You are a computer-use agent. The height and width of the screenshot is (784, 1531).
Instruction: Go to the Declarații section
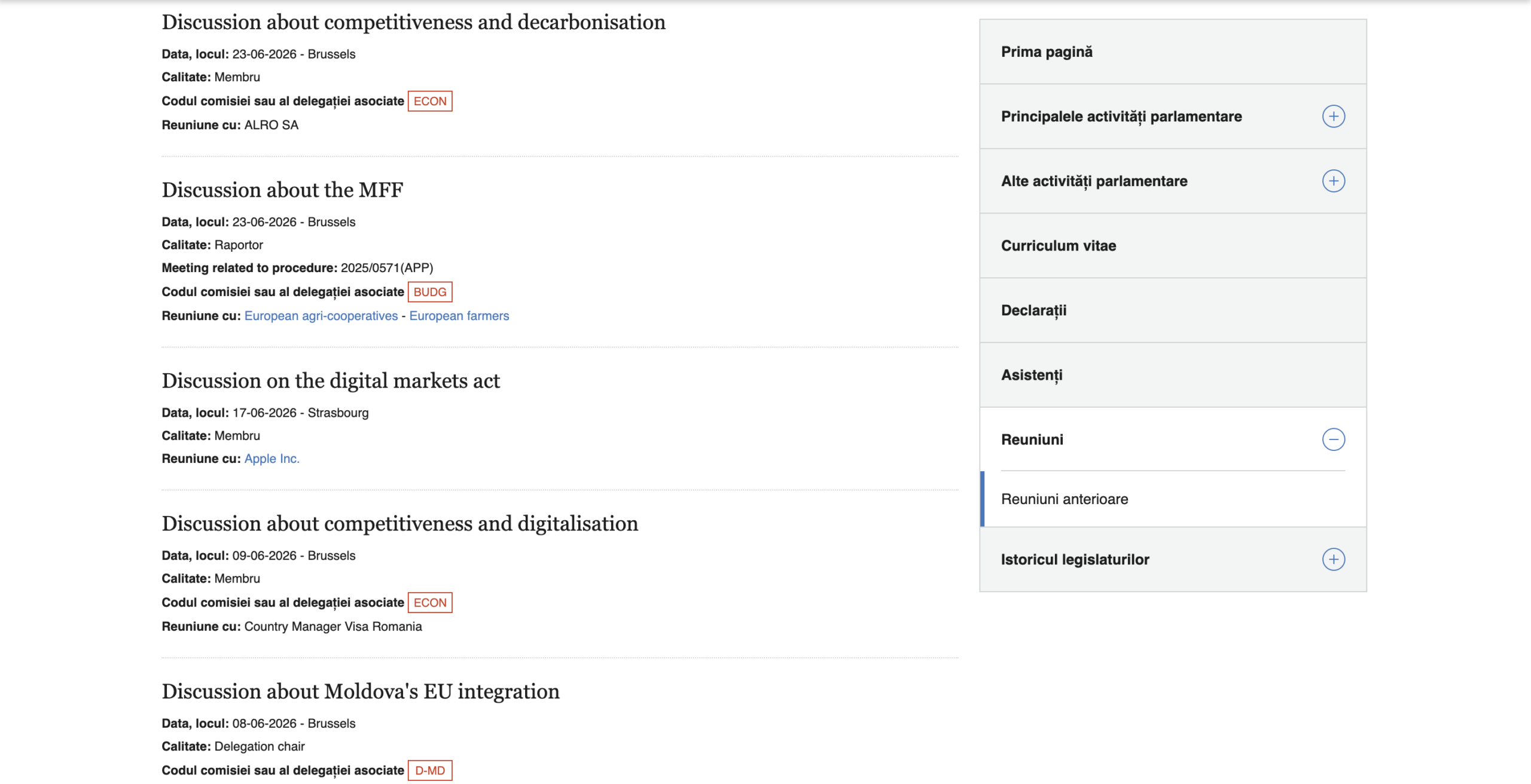tap(1172, 310)
